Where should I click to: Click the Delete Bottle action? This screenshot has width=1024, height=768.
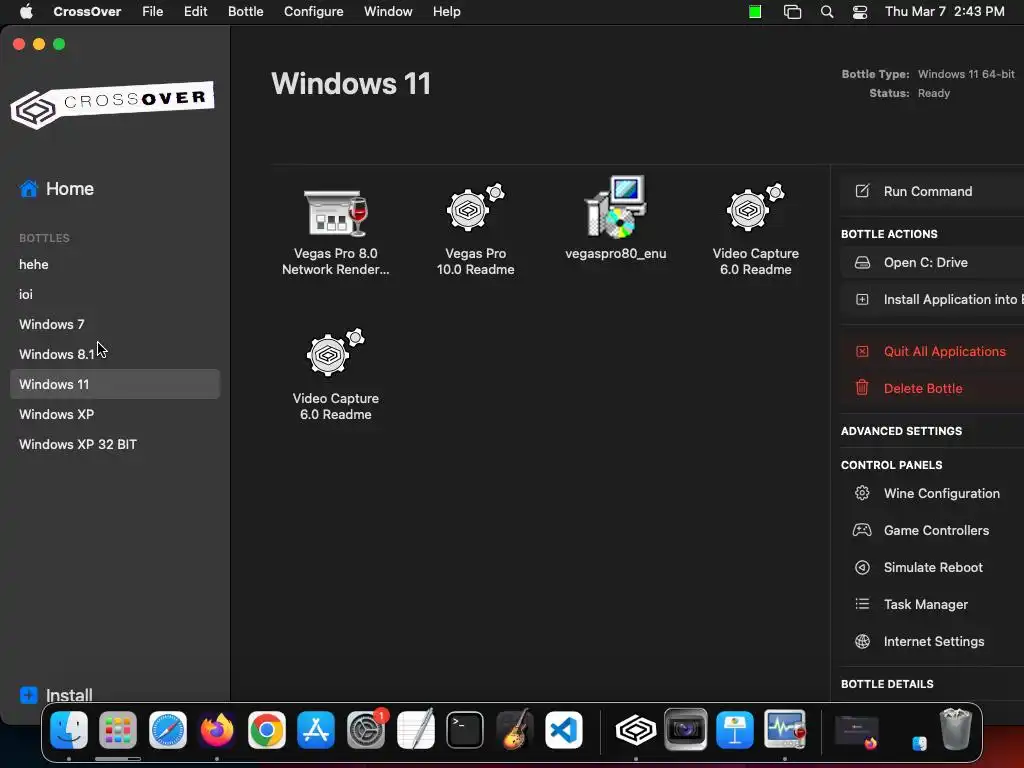pos(933,388)
